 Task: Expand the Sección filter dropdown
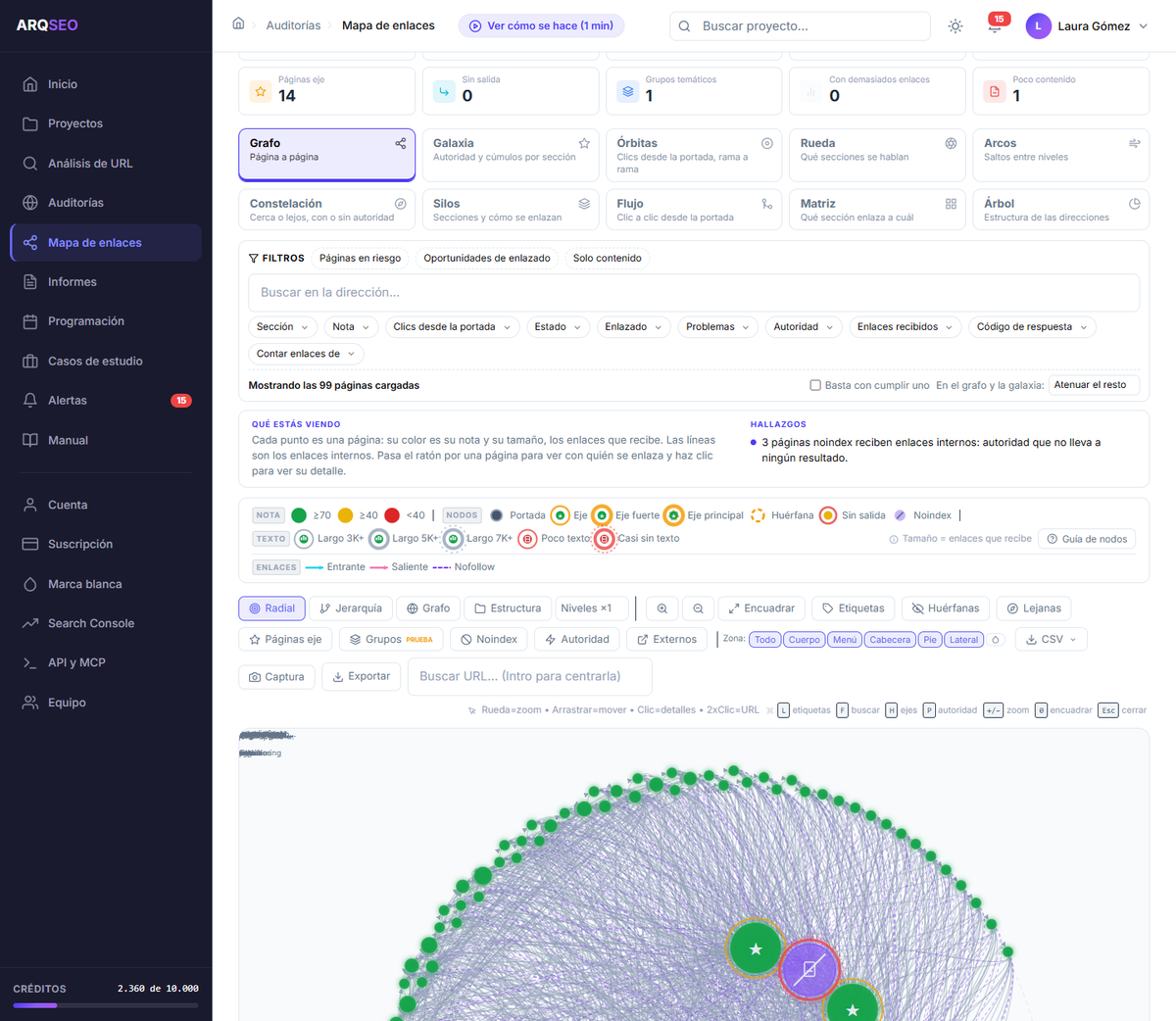point(282,327)
